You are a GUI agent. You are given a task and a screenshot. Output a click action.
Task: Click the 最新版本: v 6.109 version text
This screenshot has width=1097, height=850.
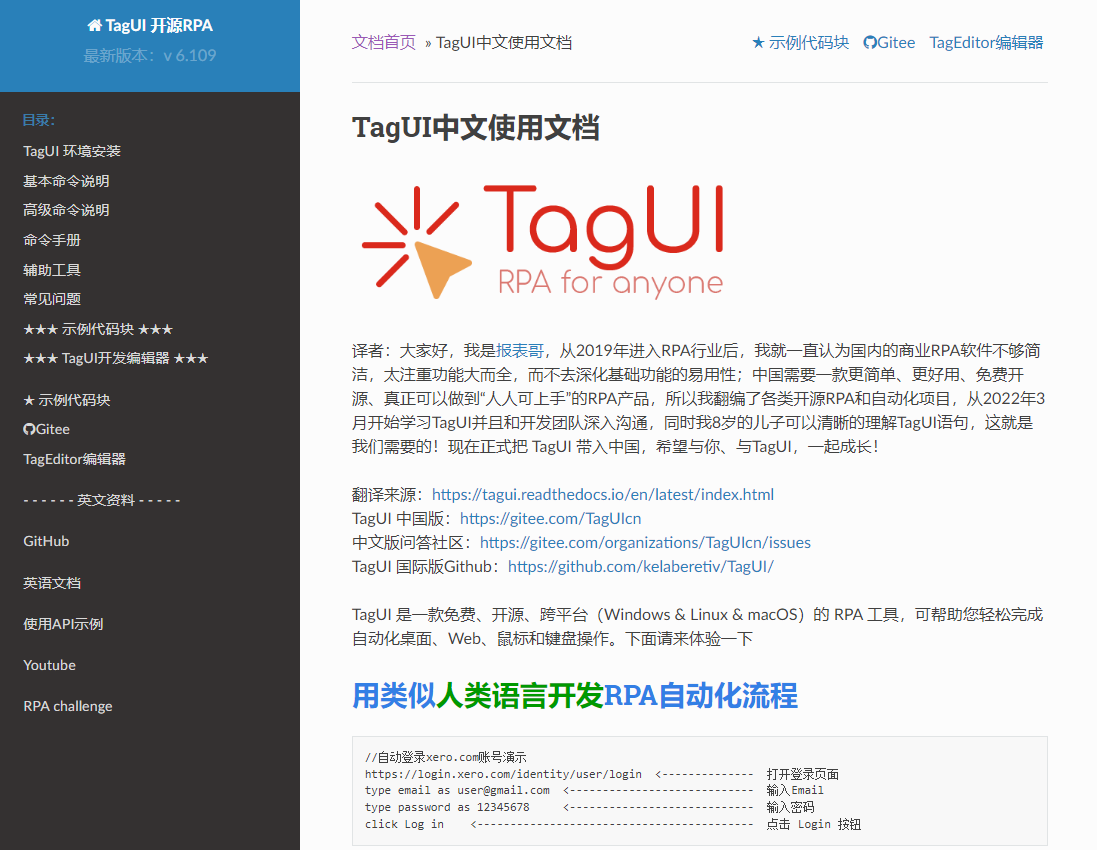click(x=150, y=55)
